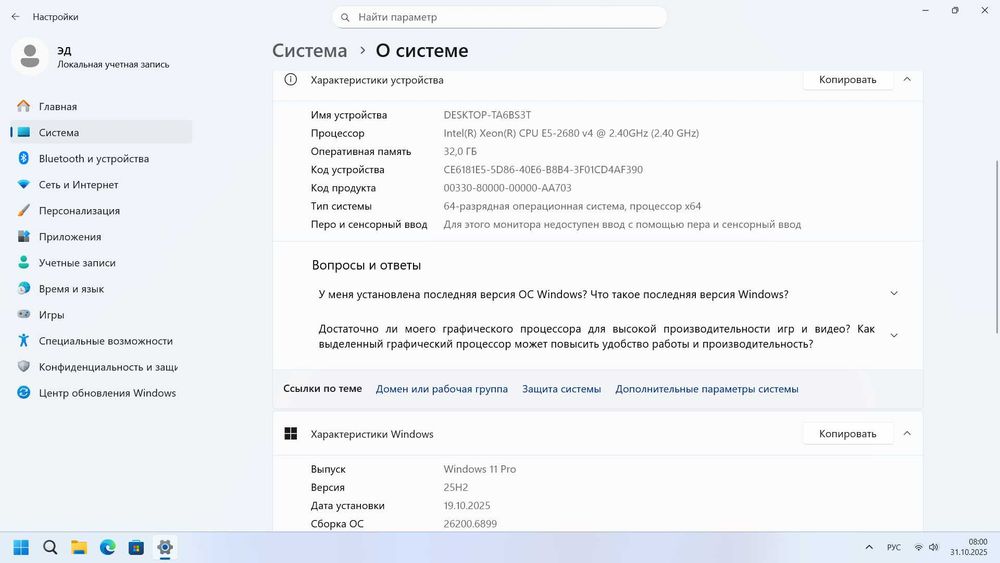Open Защита системы link
1000x563 pixels.
coord(561,389)
